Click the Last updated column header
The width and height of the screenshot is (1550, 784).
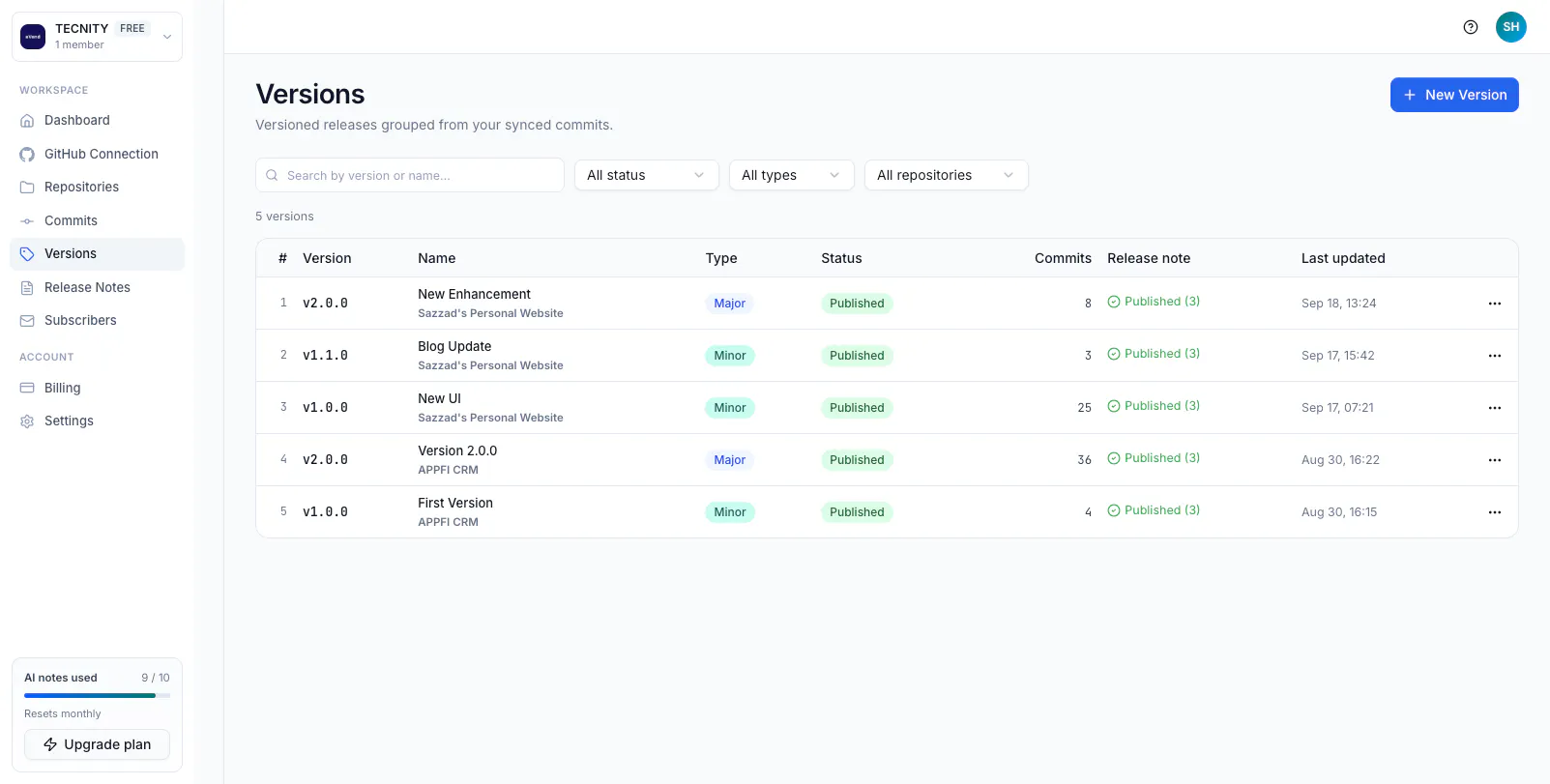point(1343,258)
